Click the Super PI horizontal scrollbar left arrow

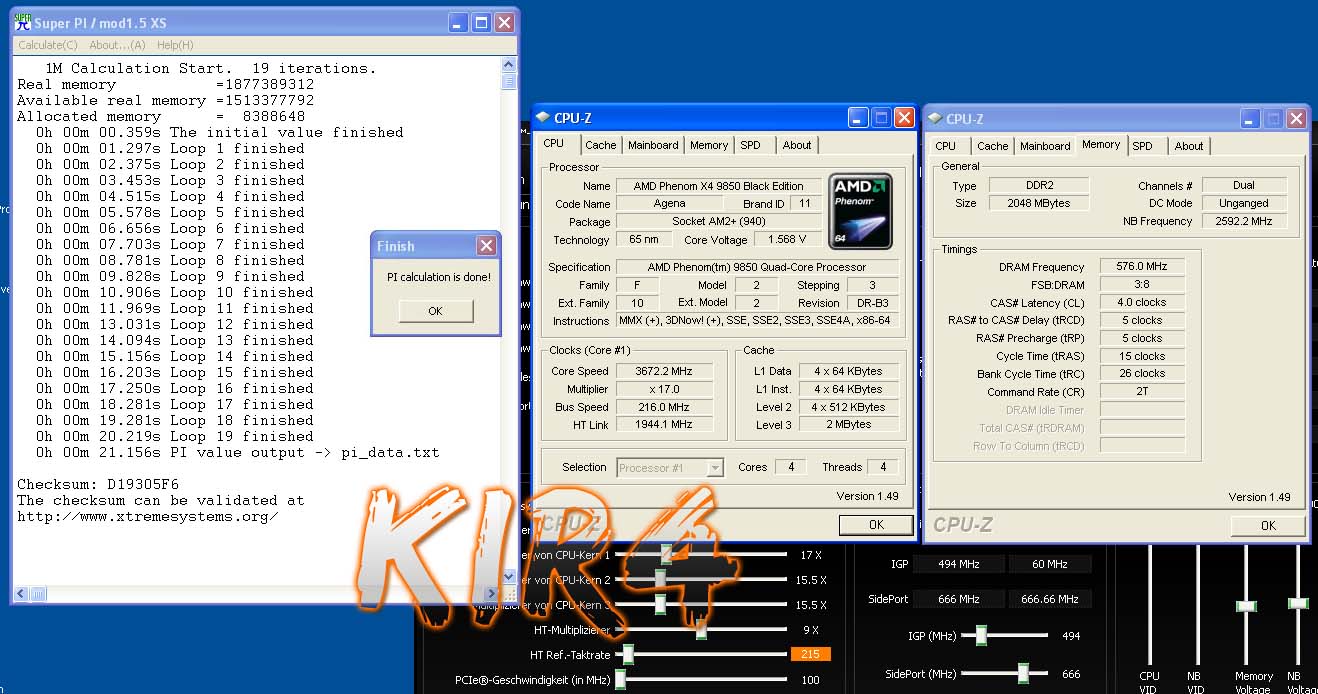(20, 594)
